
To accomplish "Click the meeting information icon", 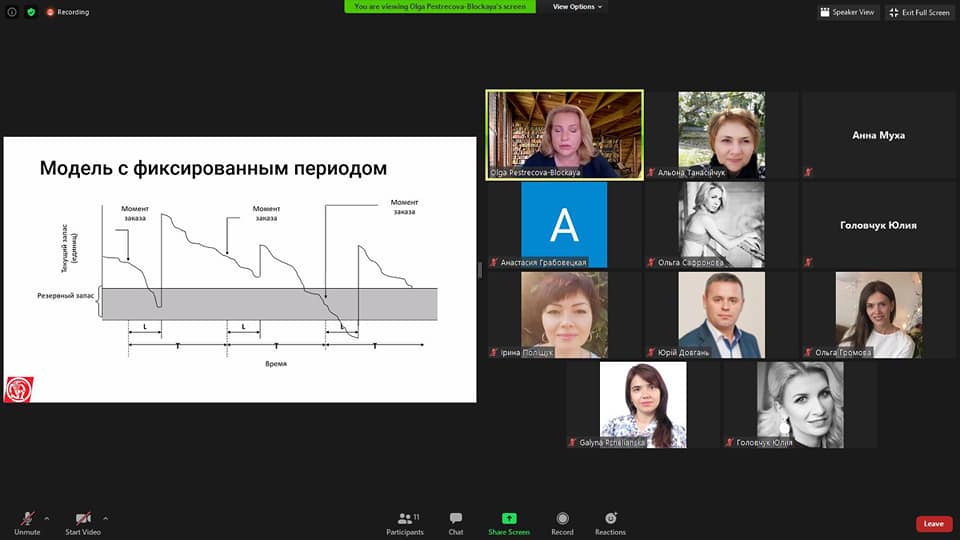I will (13, 12).
